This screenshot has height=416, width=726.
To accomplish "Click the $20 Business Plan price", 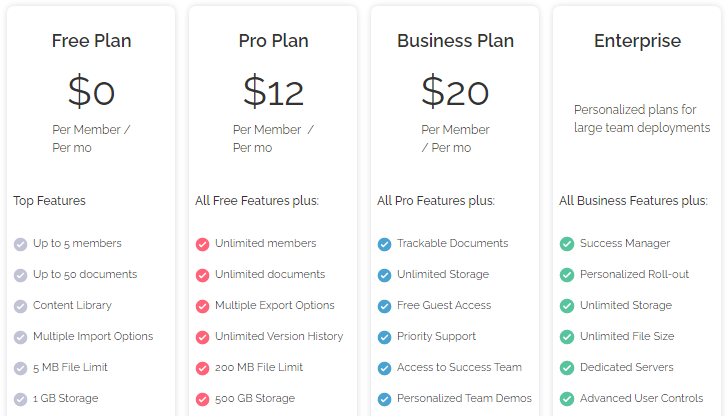I will 455,91.
